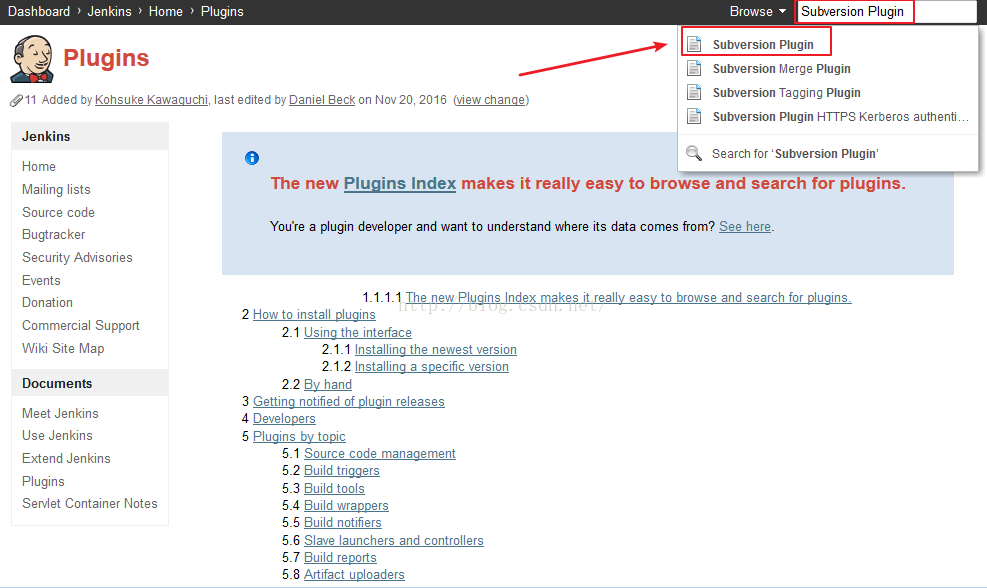Open Use Jenkins document link
Image resolution: width=987 pixels, height=588 pixels.
pos(57,436)
